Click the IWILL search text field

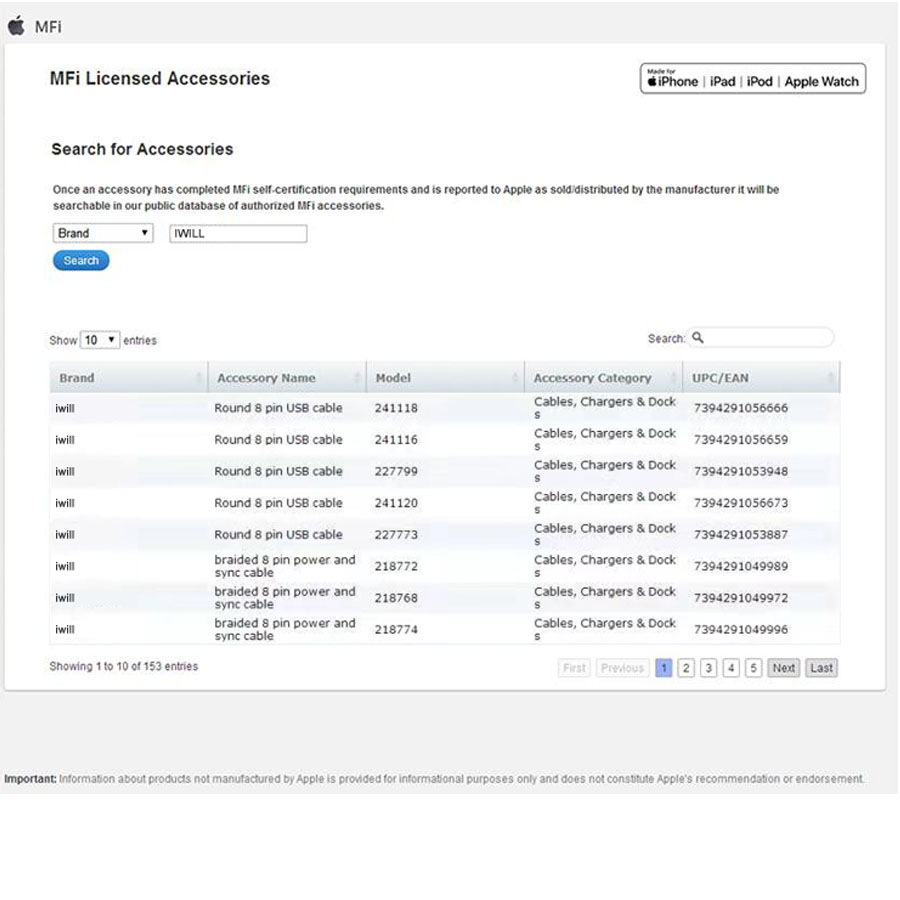click(238, 234)
